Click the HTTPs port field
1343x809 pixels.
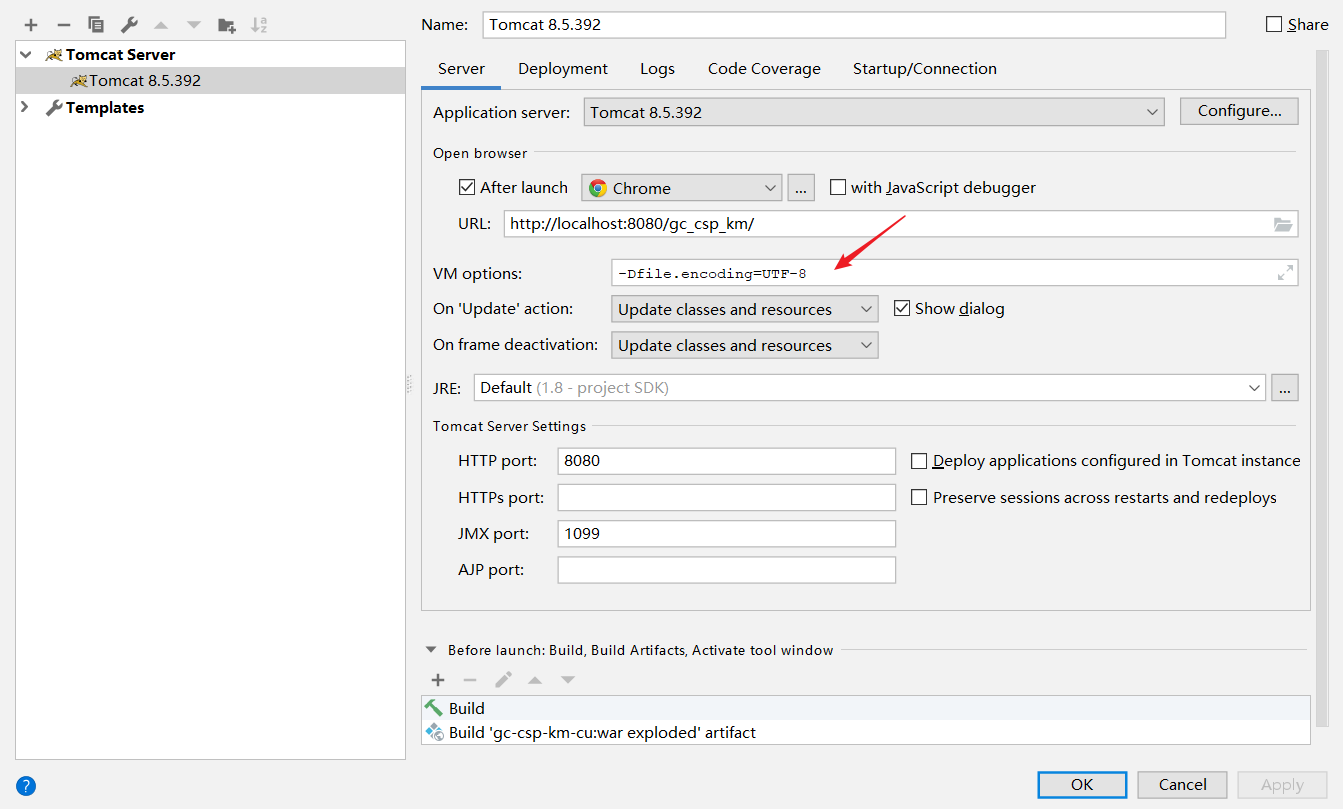point(726,497)
